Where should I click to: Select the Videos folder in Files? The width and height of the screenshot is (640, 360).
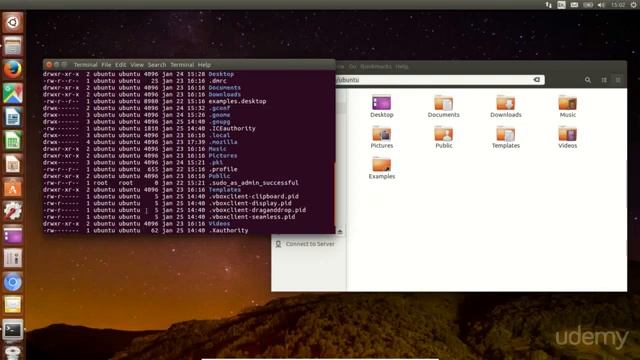click(568, 137)
